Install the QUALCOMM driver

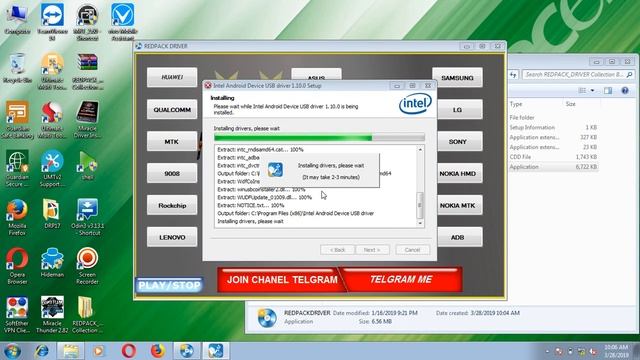point(172,109)
